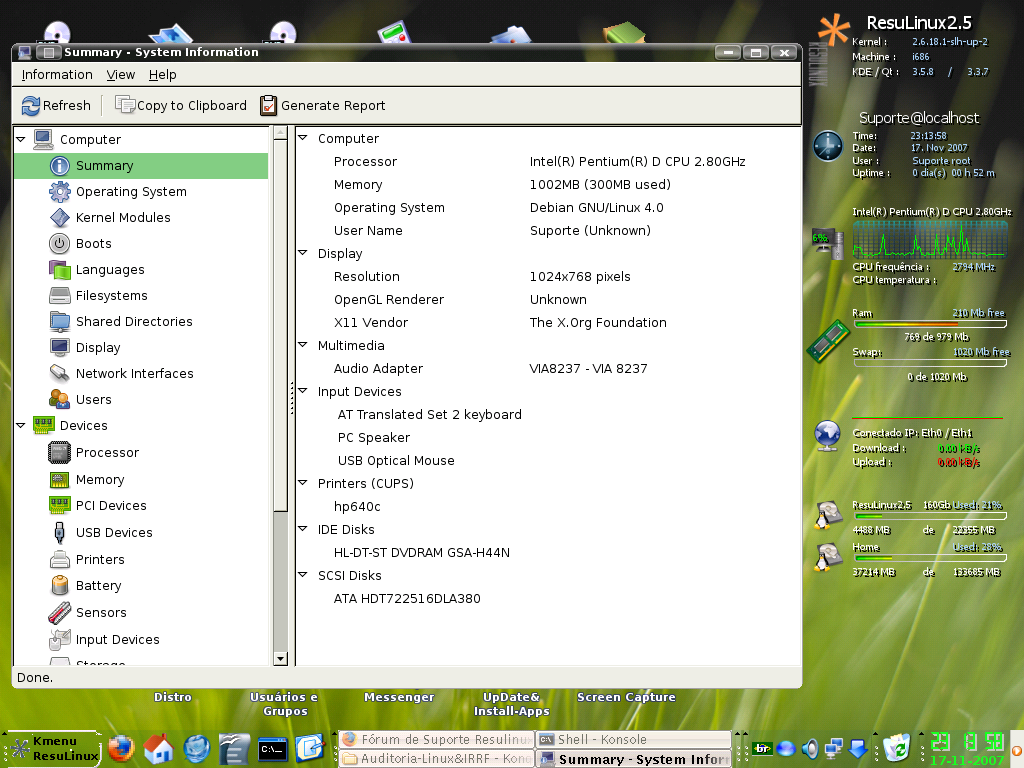
Task: Launch Firefox from the panel
Action: point(121,749)
